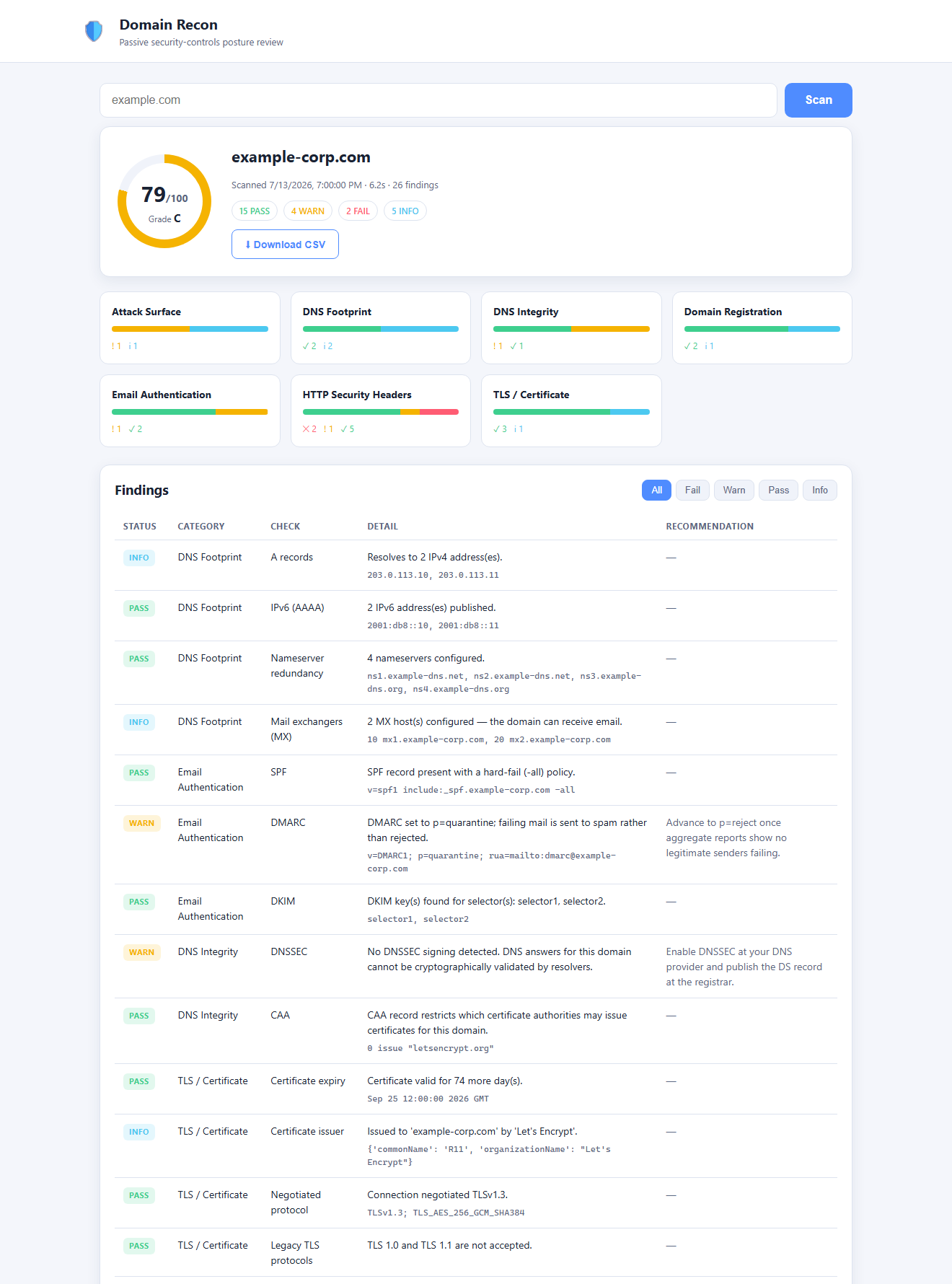952x1284 pixels.
Task: Click the '0 issue "letsencrypt.org"' record
Action: pos(431,1049)
